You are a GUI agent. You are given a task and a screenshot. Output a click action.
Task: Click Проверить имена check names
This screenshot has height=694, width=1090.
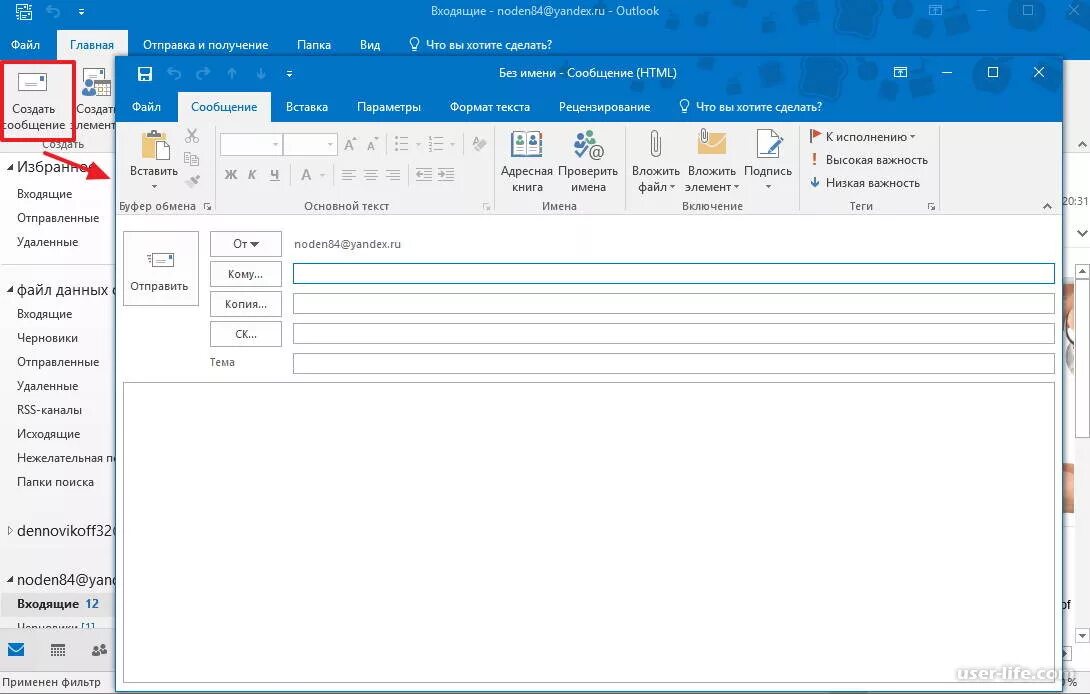(x=588, y=161)
